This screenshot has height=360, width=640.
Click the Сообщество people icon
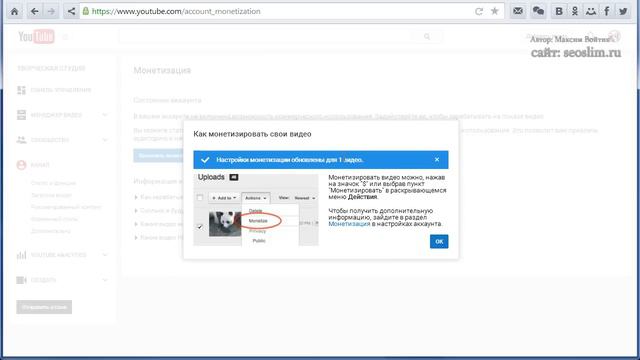coord(21,140)
